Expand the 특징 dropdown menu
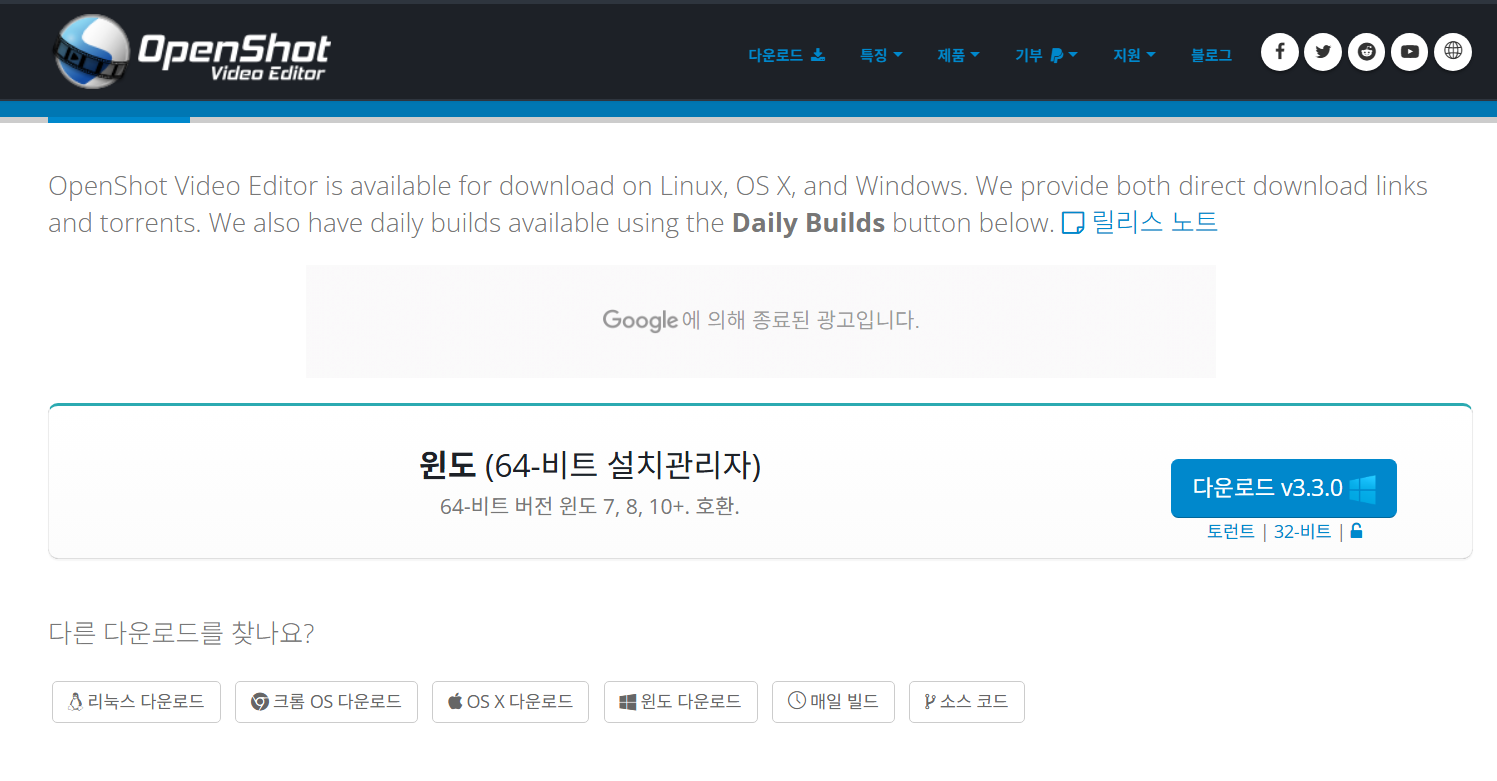 (x=881, y=55)
